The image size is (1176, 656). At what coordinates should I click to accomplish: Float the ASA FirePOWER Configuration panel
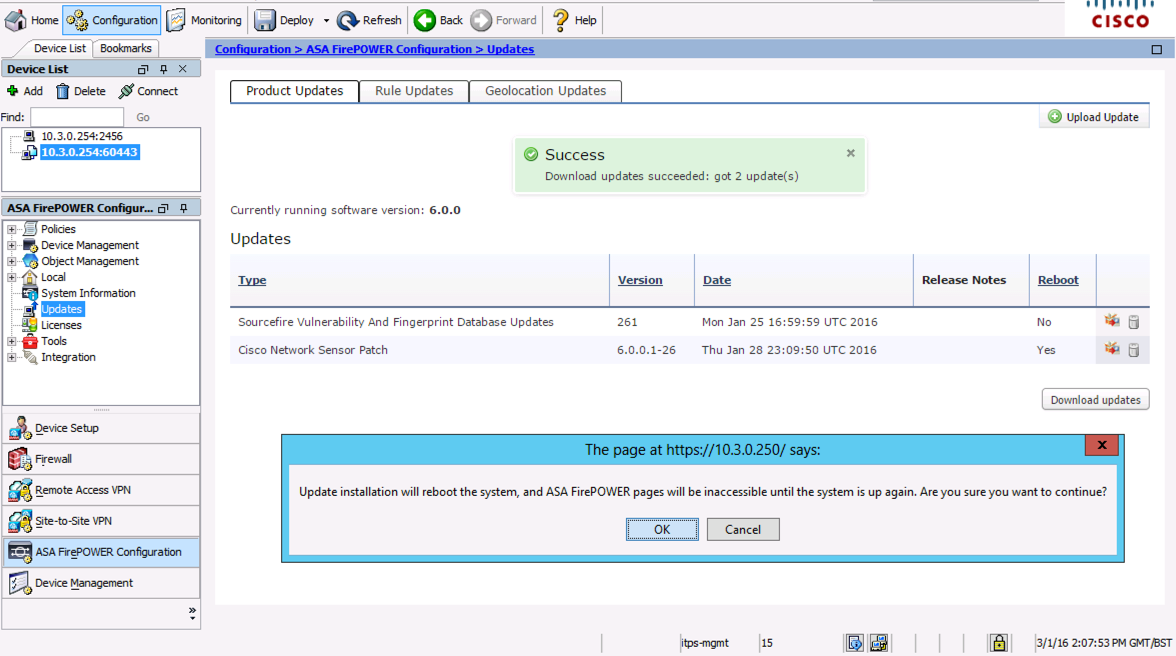[164, 208]
